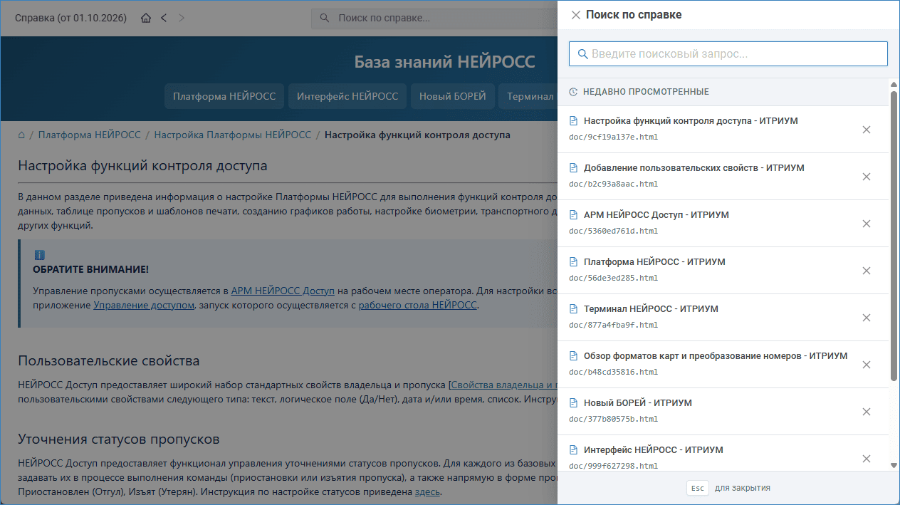Remove Новый БОРЕЙ from recent list
The image size is (900, 505).
pyautogui.click(x=866, y=412)
